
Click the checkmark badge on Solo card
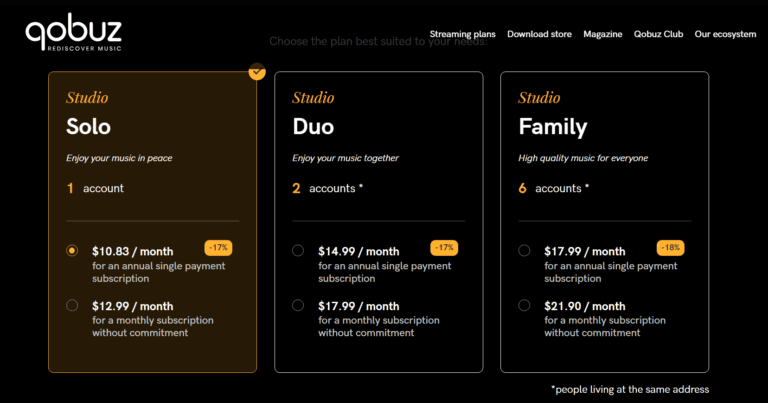[257, 71]
